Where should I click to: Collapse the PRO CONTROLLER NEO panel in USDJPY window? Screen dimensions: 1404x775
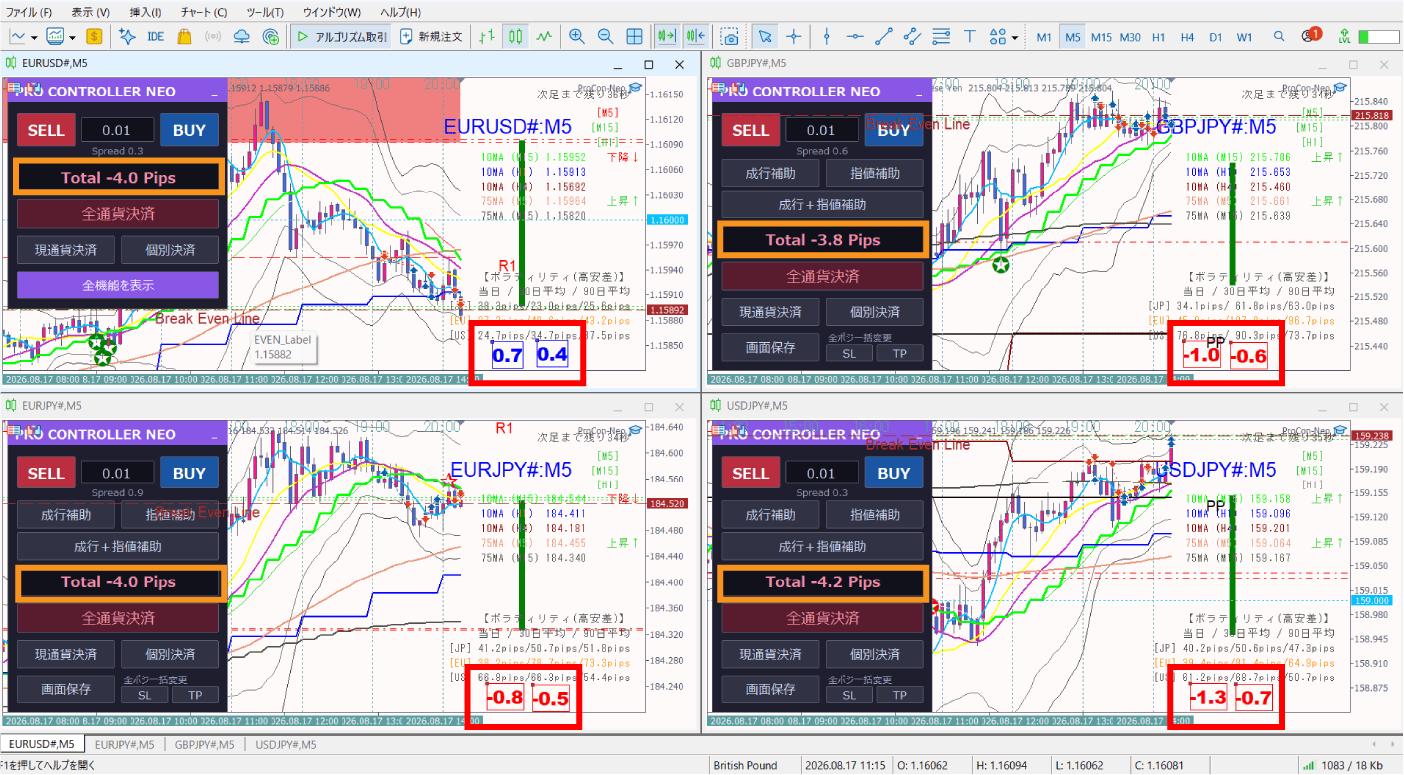coord(918,434)
